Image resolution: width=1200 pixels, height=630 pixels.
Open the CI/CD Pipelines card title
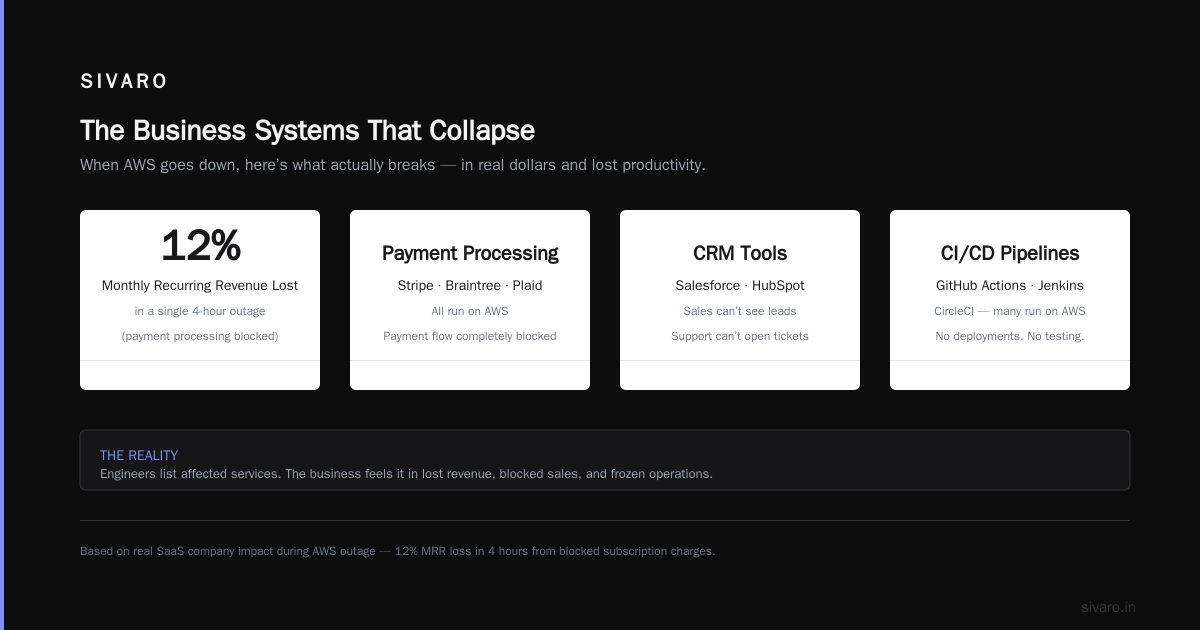[x=1010, y=254]
